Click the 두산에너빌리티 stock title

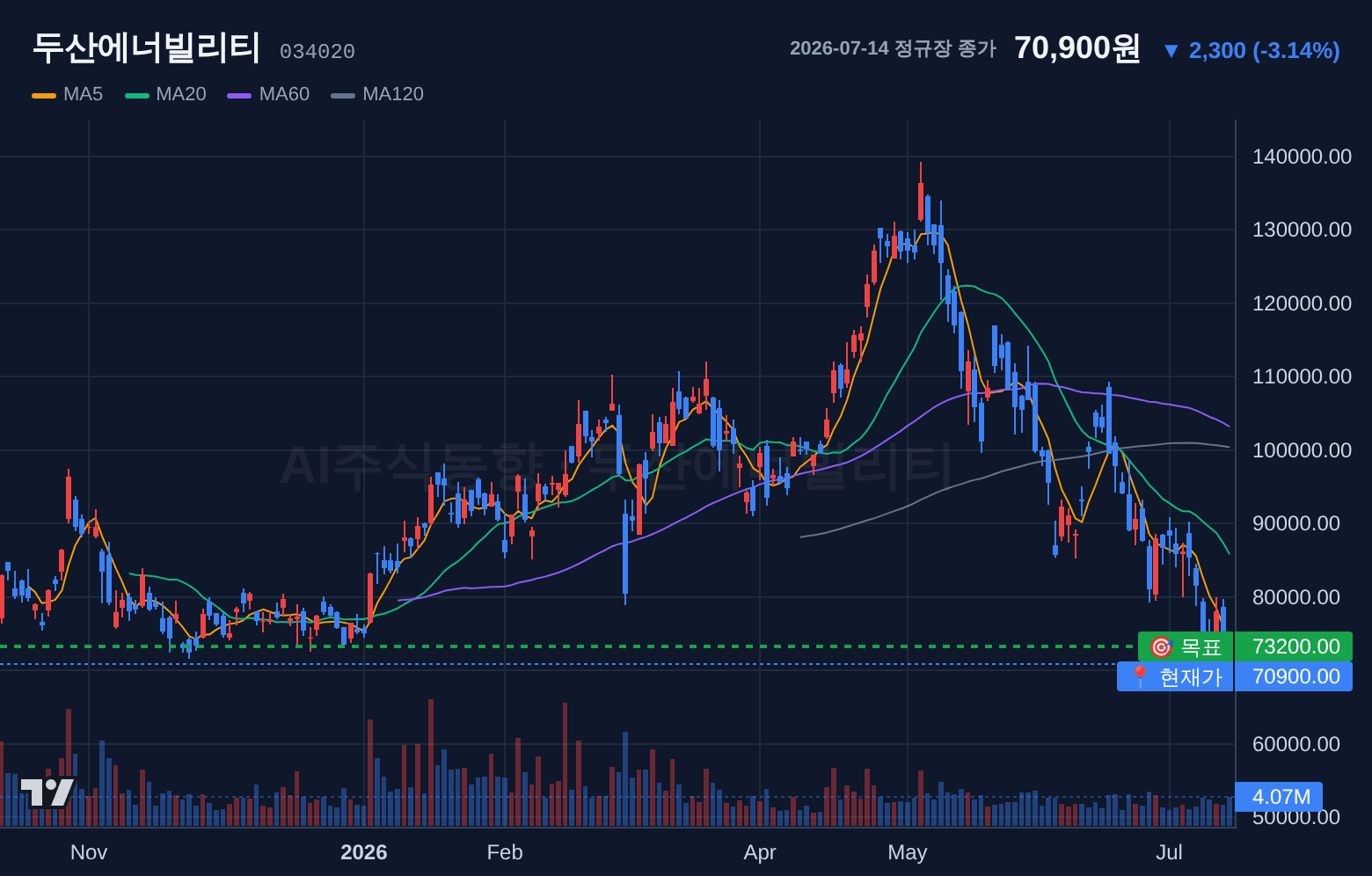(146, 47)
